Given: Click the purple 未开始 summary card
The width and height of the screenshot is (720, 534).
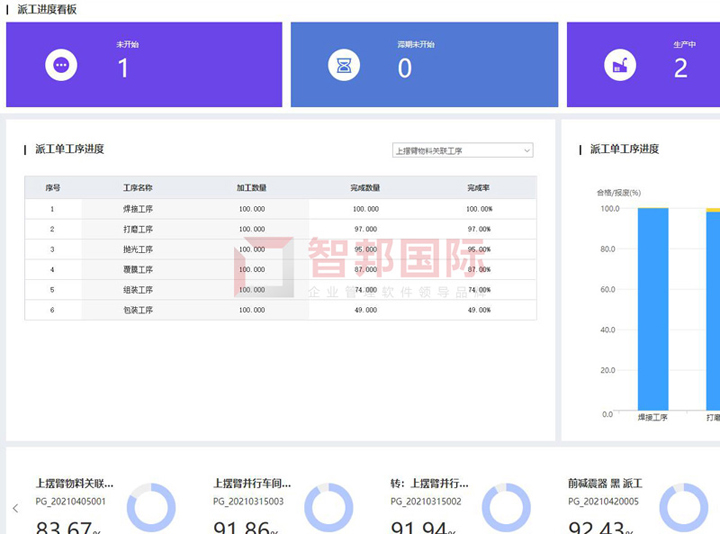Looking at the screenshot, I should tap(144, 65).
